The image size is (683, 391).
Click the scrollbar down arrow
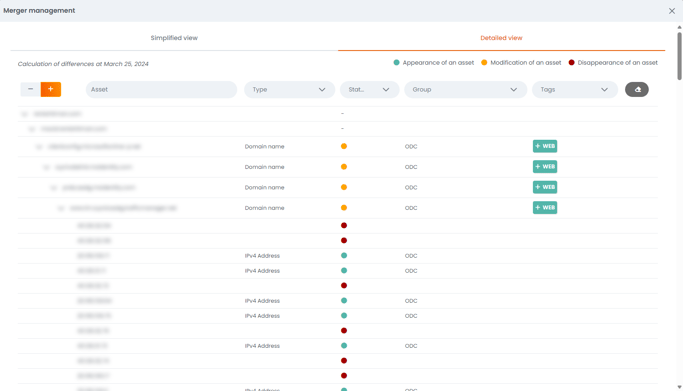679,387
